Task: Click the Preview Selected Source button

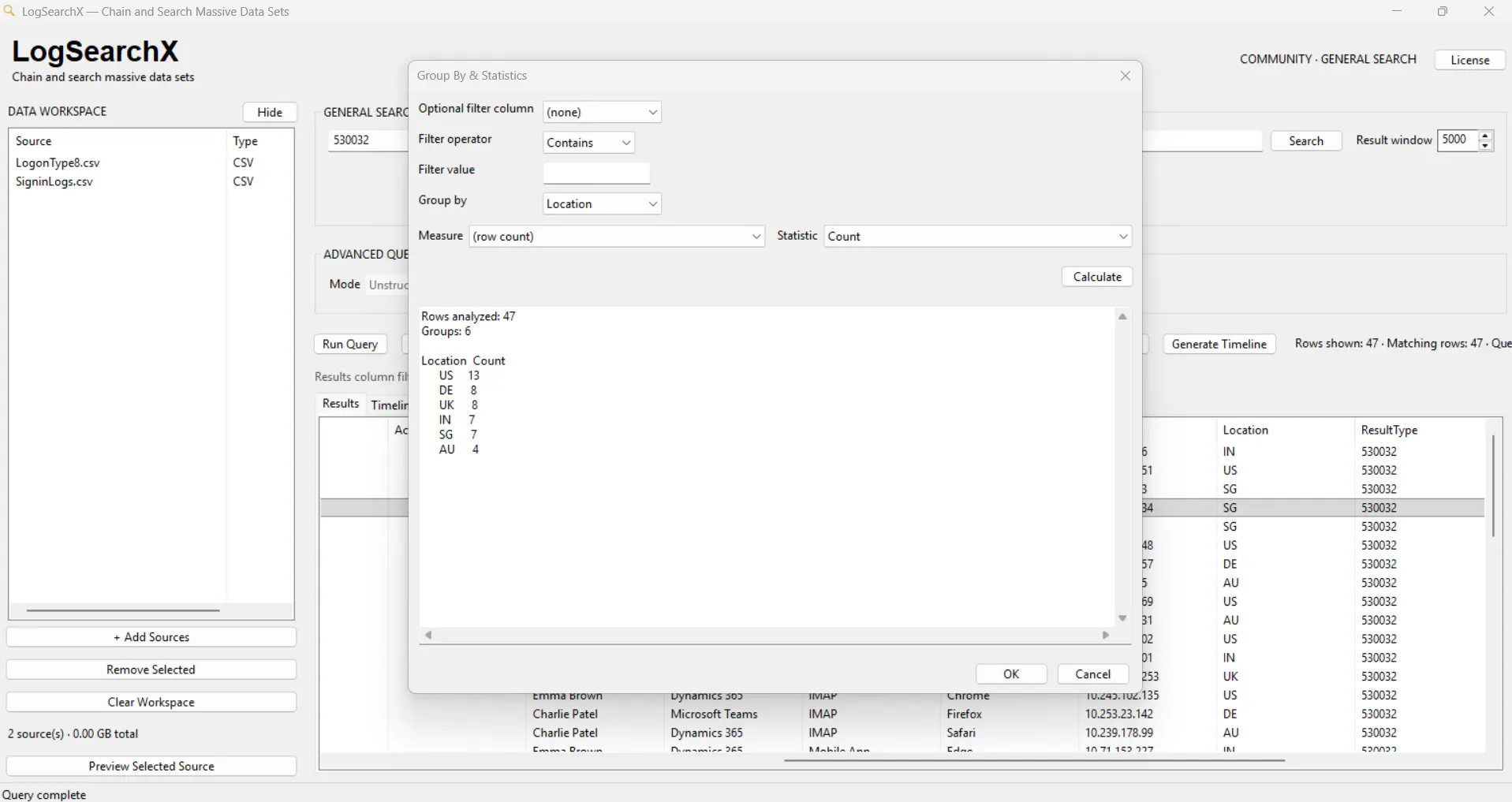Action: pos(151,766)
